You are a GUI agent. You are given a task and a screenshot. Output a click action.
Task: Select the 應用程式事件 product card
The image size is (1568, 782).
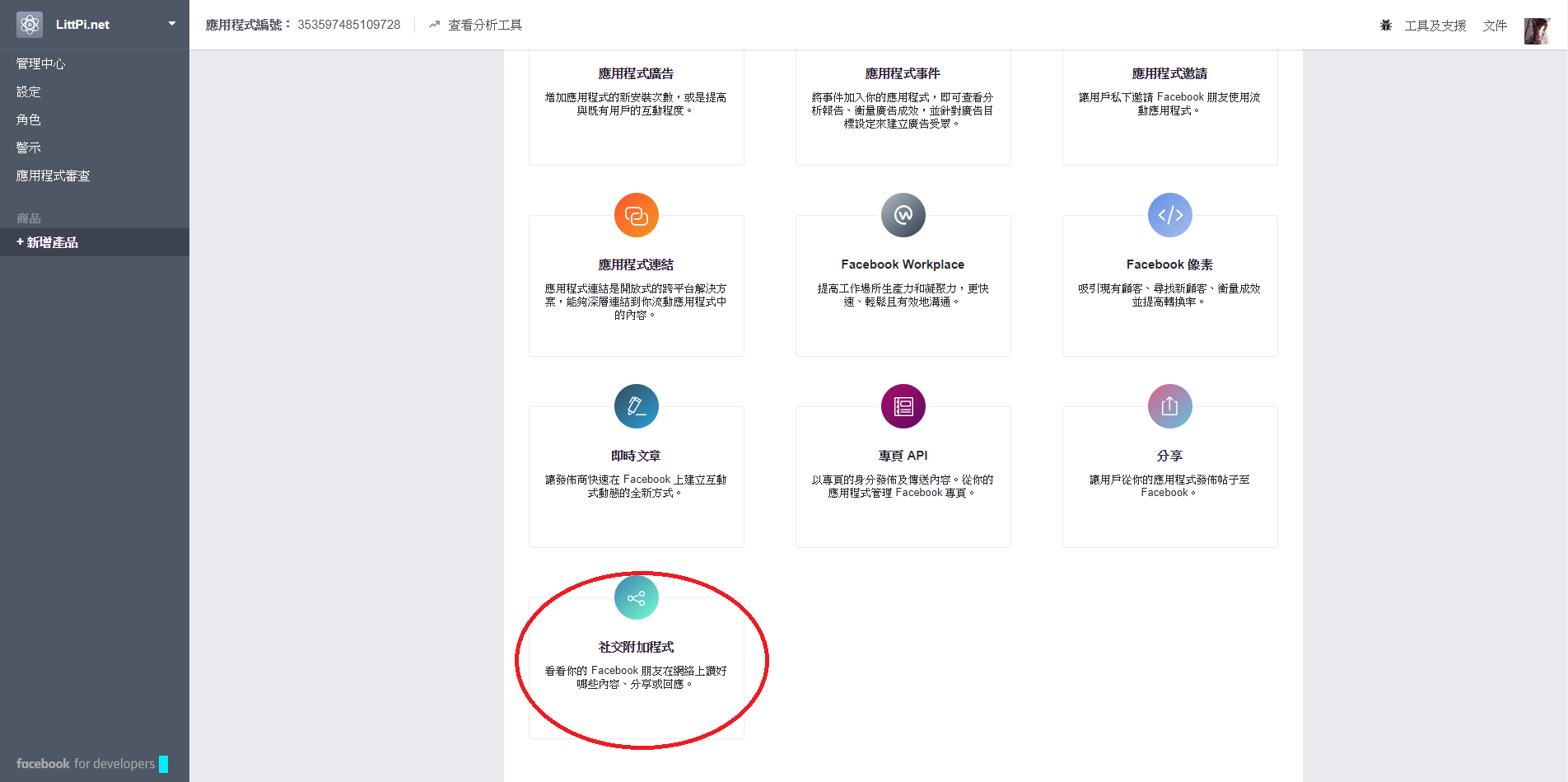tap(903, 107)
